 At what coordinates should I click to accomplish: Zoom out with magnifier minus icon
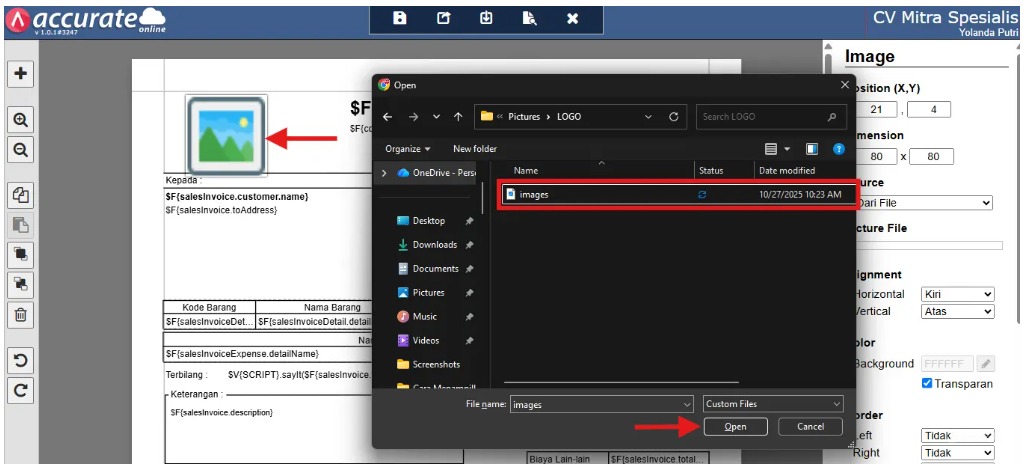tap(20, 150)
